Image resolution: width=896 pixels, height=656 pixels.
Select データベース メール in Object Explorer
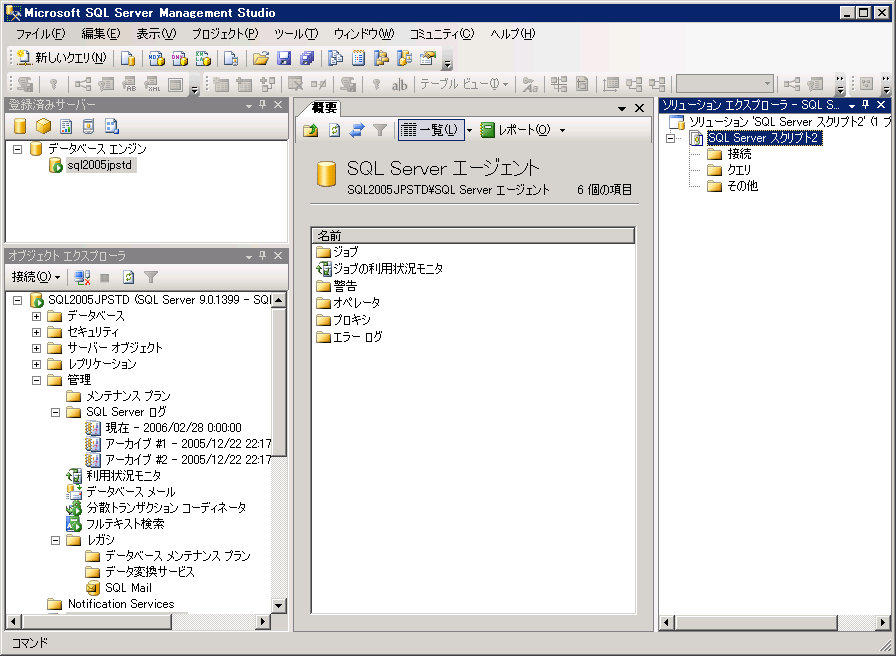pyautogui.click(x=121, y=492)
